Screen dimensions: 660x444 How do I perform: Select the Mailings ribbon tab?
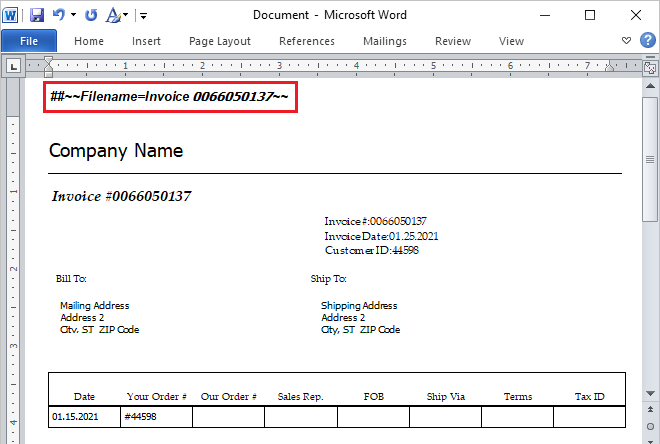(384, 41)
